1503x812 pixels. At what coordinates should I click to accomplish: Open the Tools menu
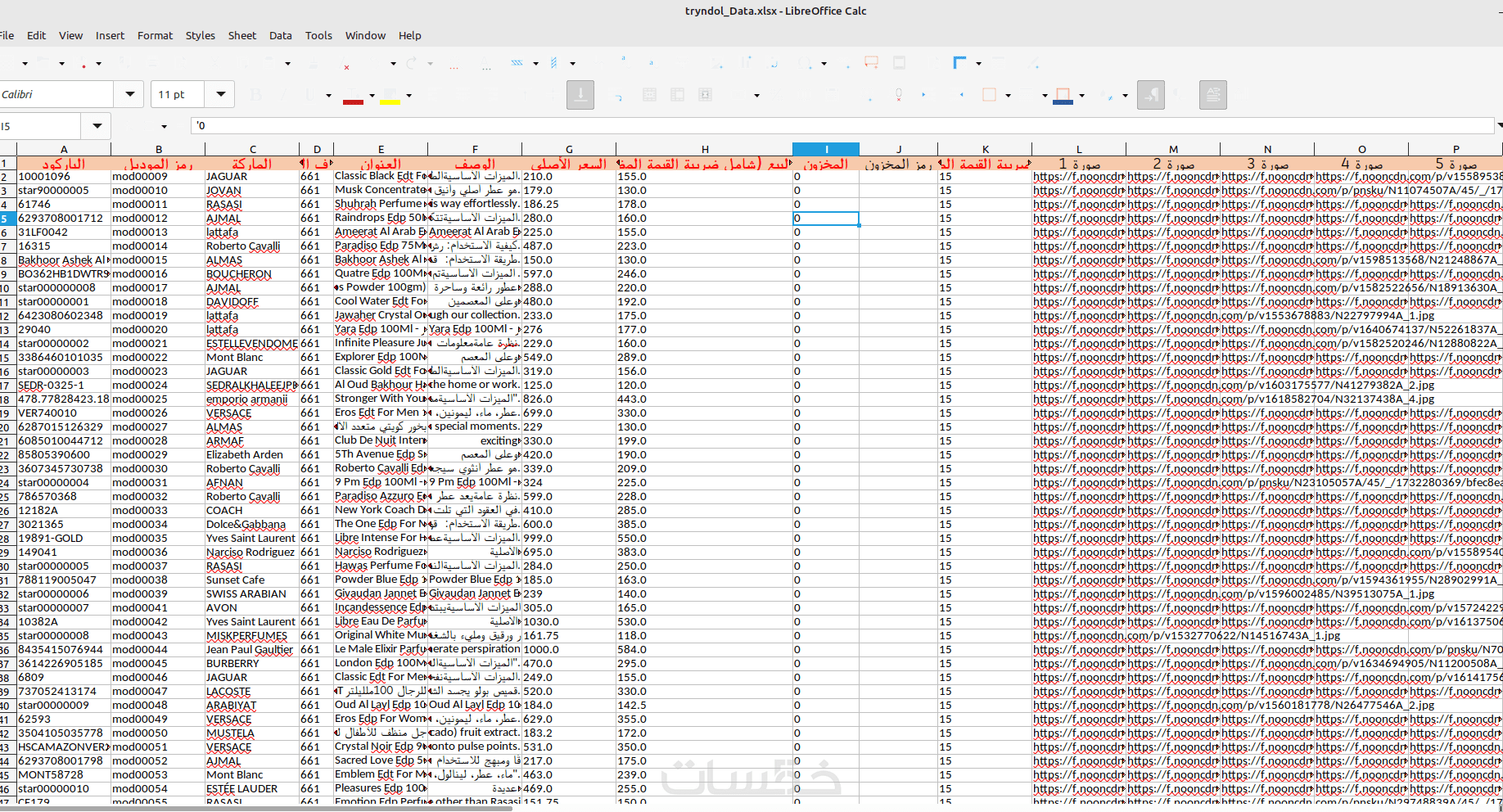tap(318, 35)
